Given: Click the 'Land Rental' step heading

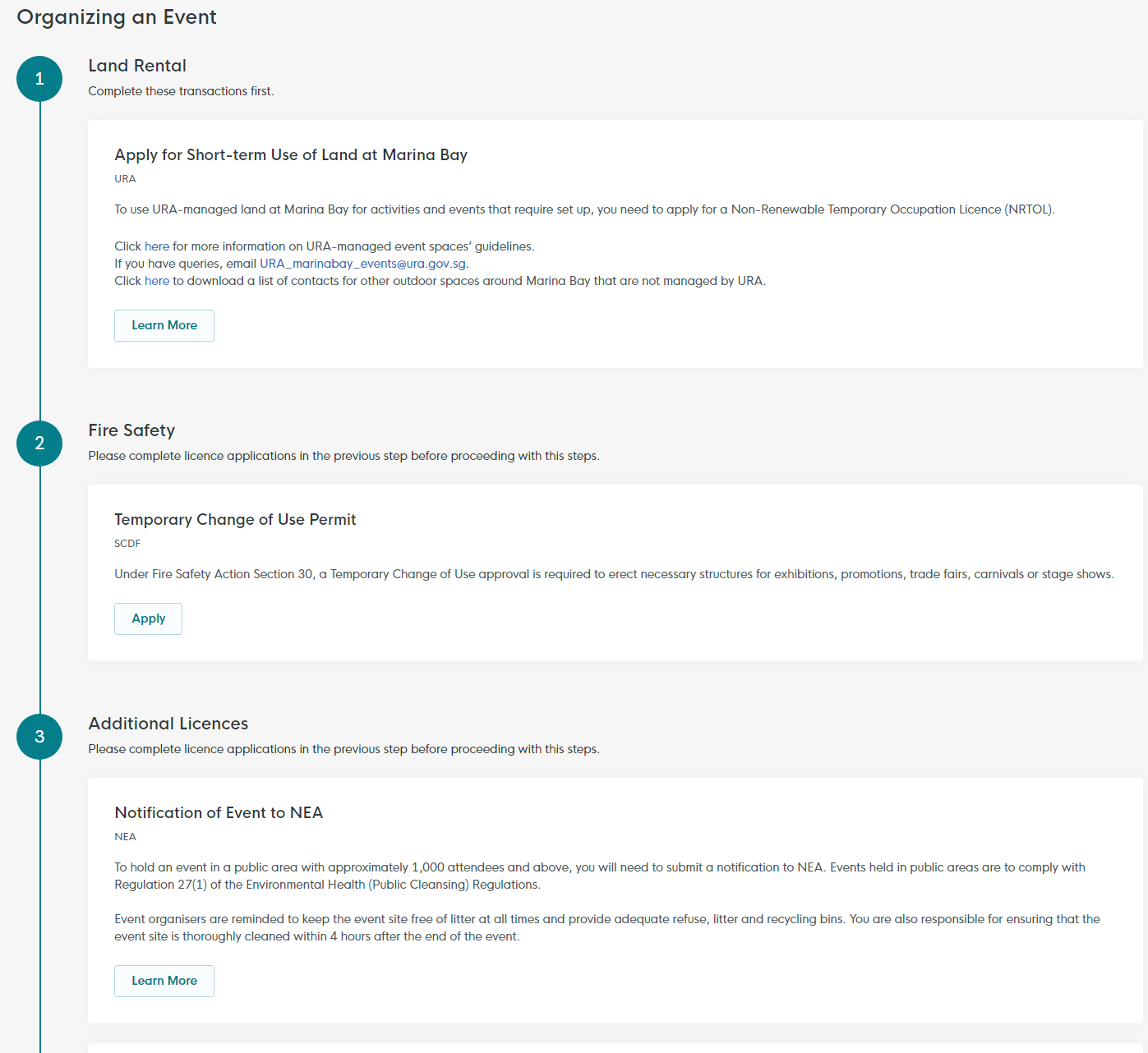Looking at the screenshot, I should (x=137, y=66).
